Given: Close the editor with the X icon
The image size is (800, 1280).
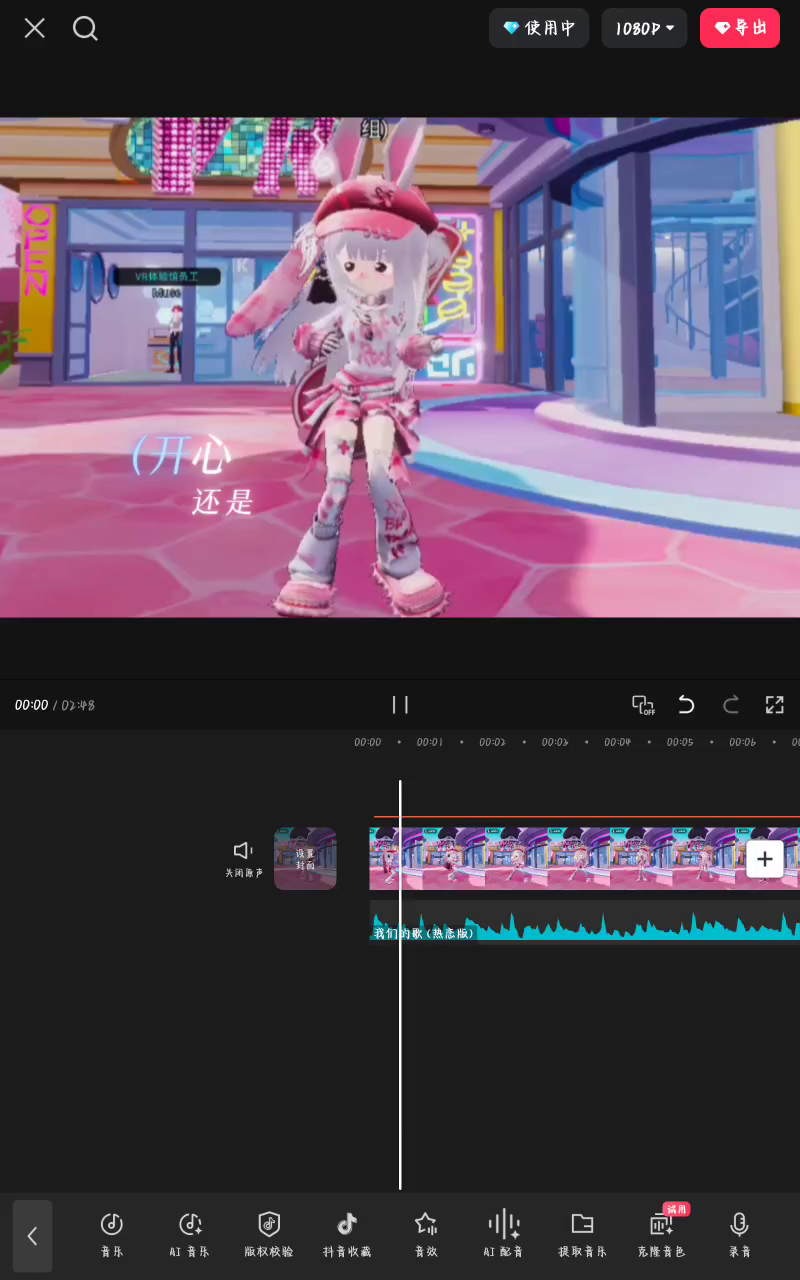Looking at the screenshot, I should click(x=35, y=28).
